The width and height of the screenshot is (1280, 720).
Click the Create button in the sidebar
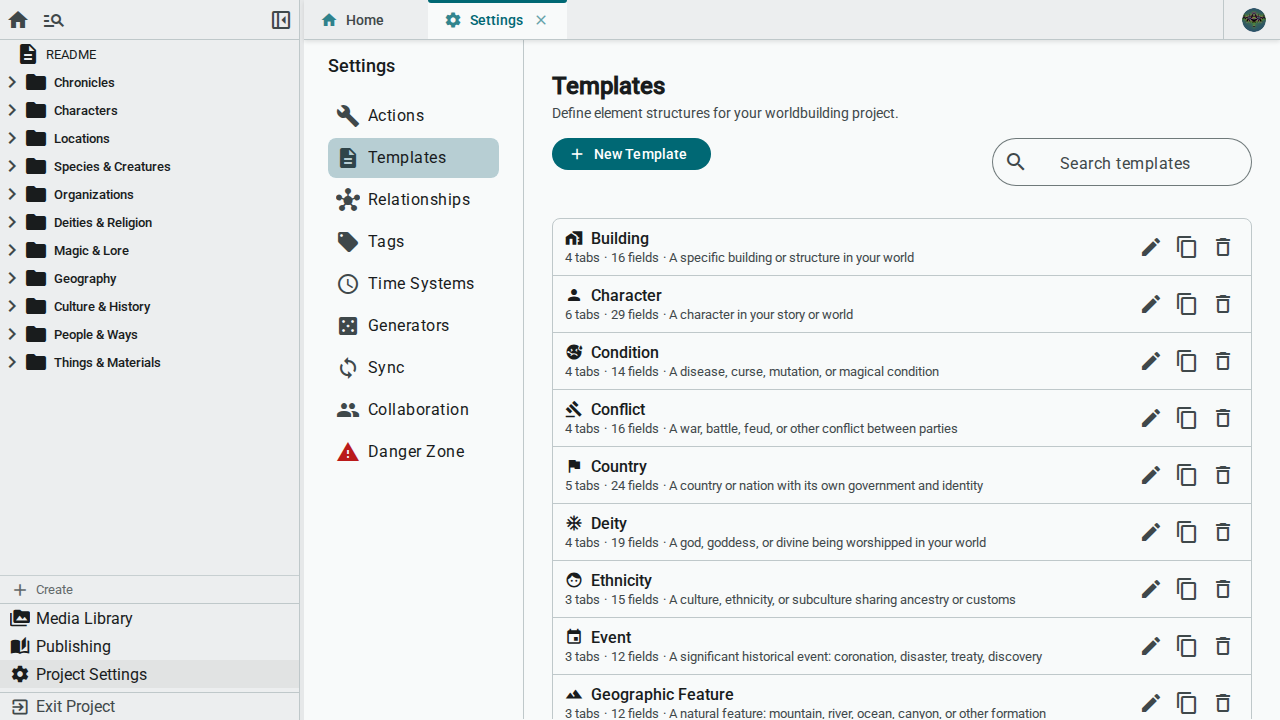(150, 590)
